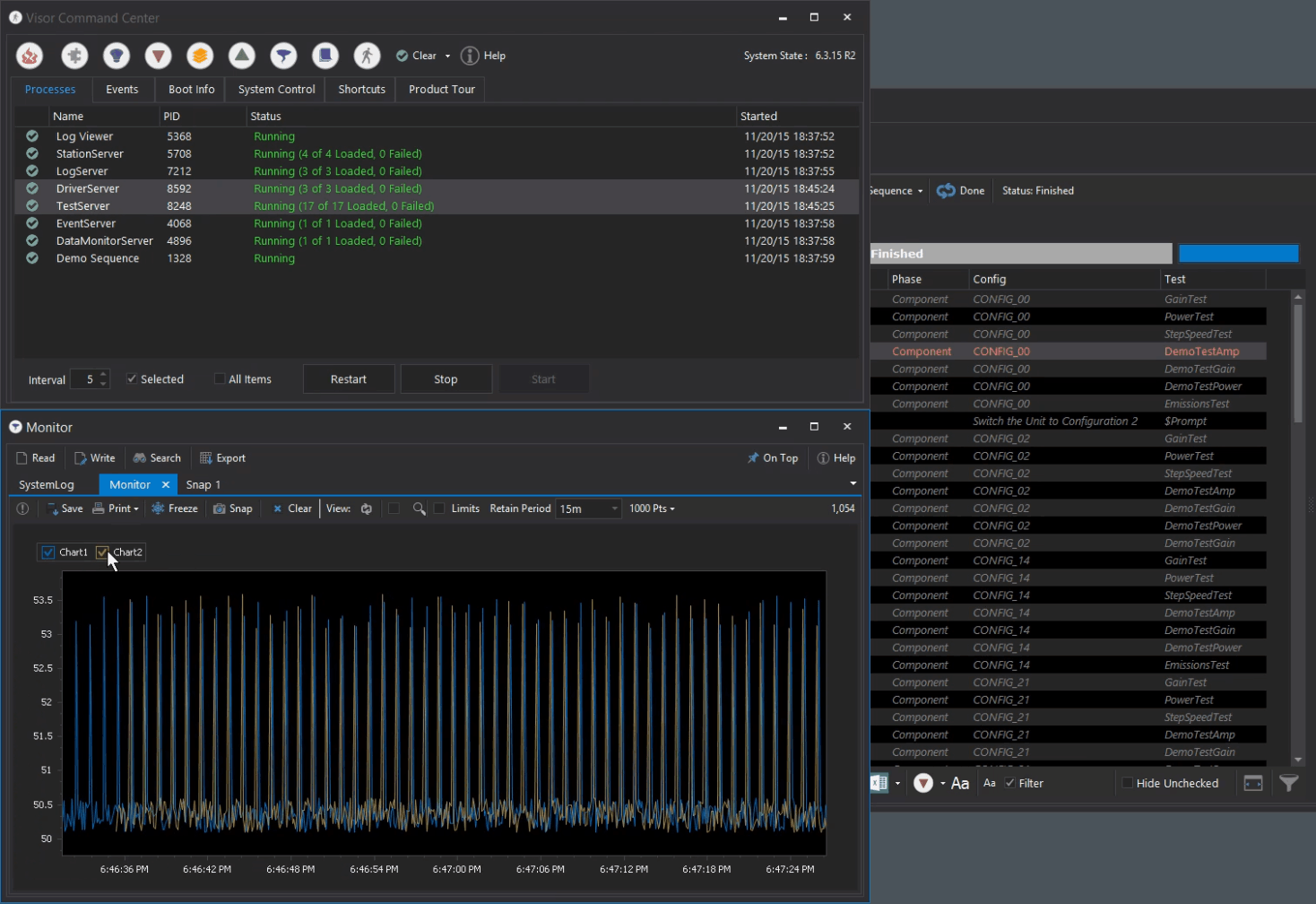Click the orange stacked-layers toolbar icon
This screenshot has width=1316, height=904.
(199, 56)
